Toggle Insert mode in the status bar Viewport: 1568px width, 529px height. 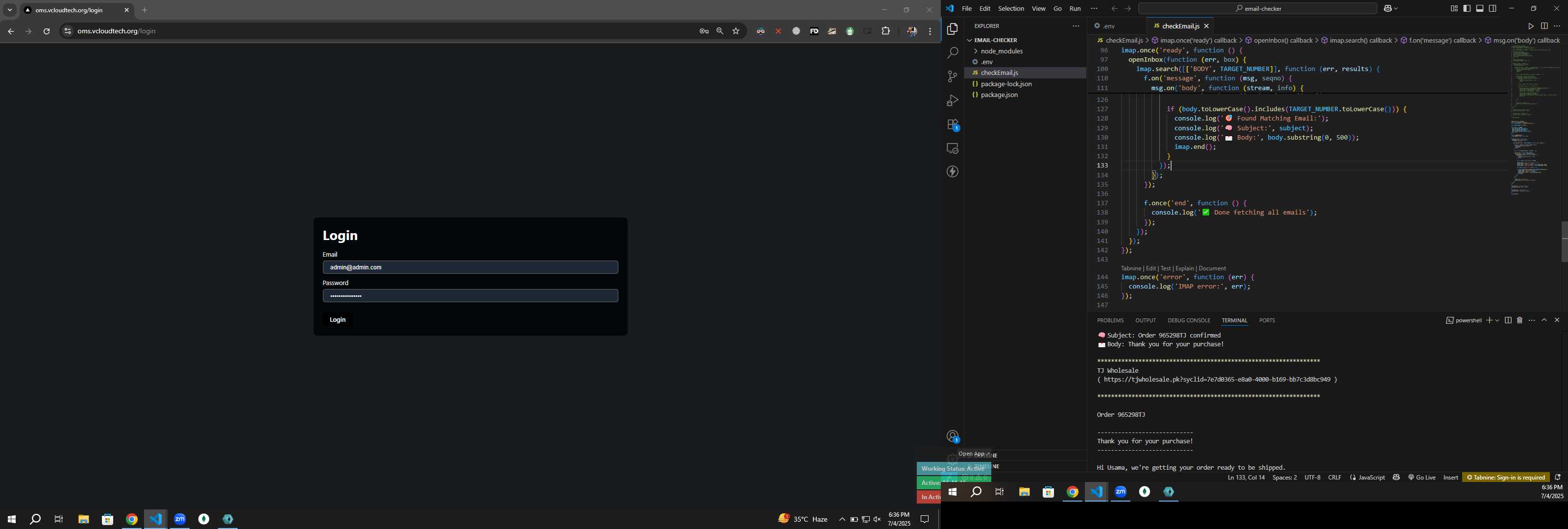(1450, 478)
